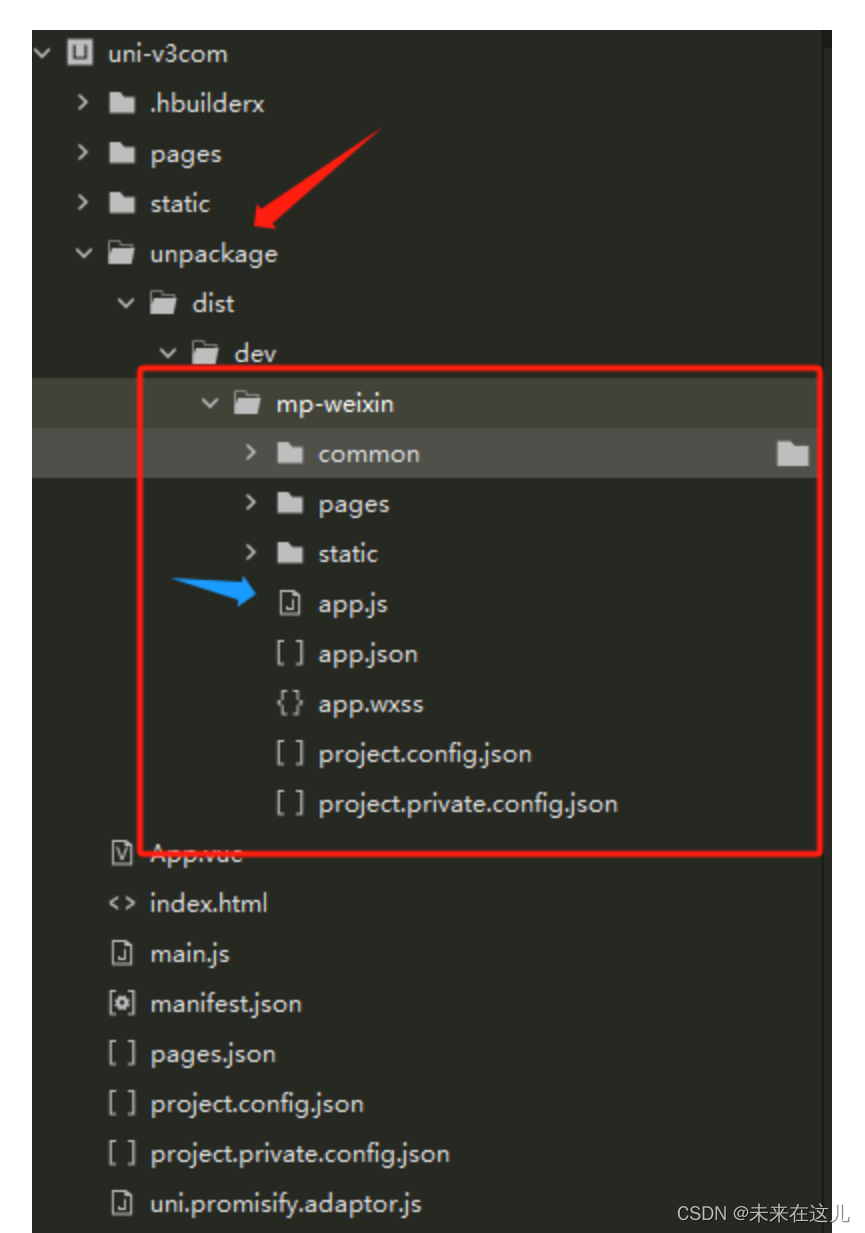Click the top-level static folder icon
This screenshot has height=1233, width=865.
(122, 203)
